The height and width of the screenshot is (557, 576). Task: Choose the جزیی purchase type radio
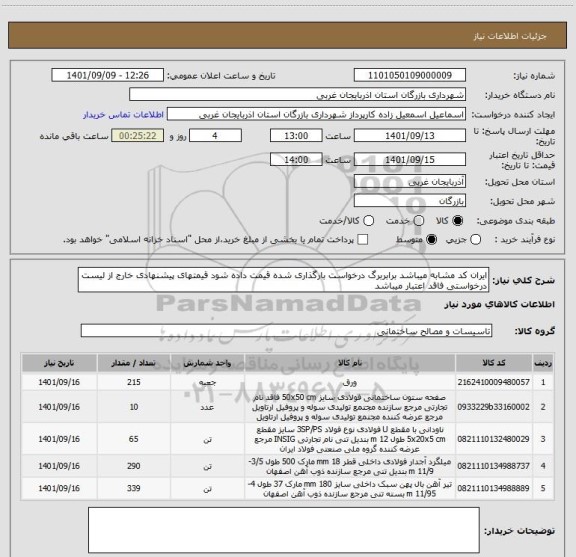pos(475,240)
